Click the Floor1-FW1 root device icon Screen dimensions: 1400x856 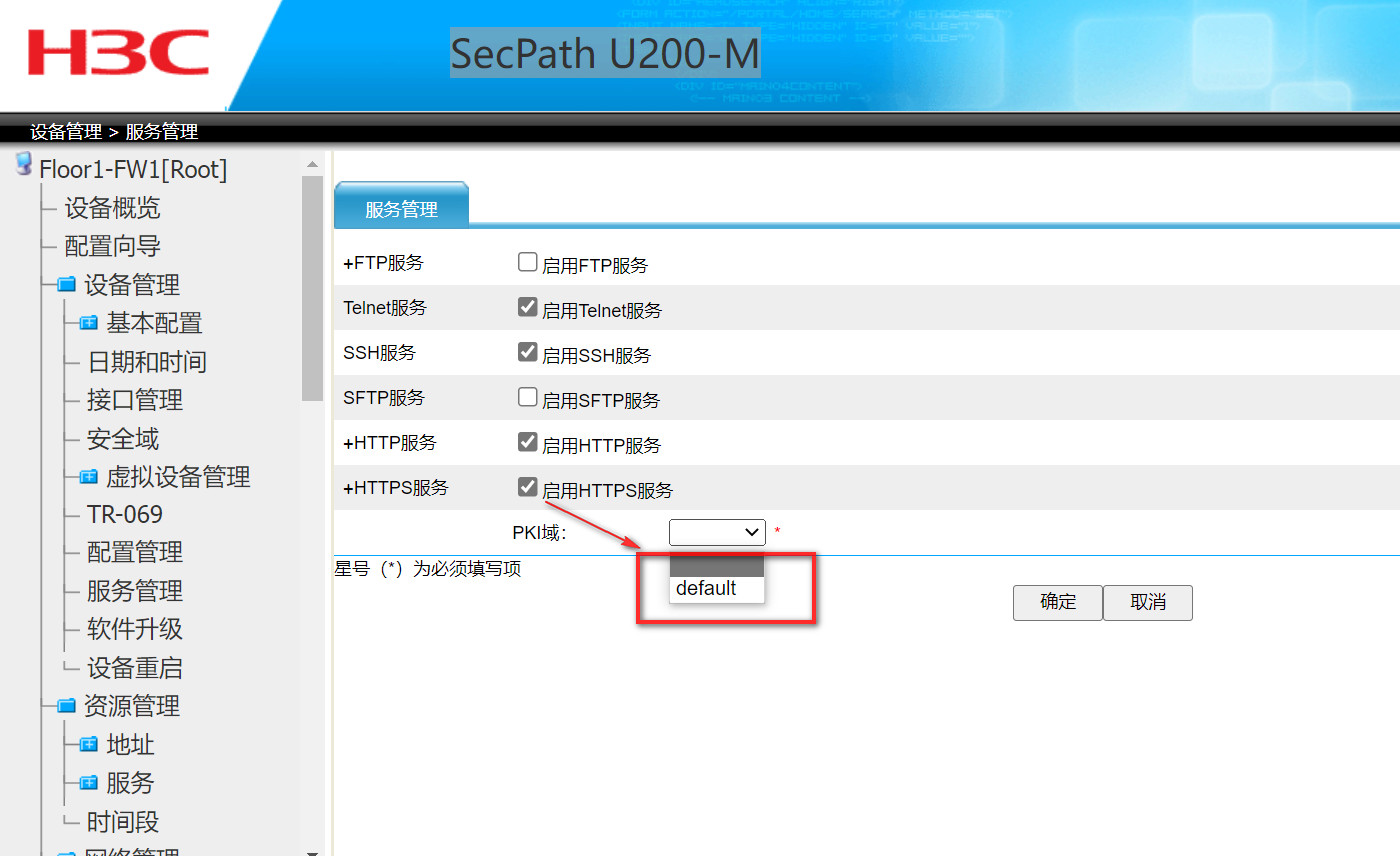pos(24,165)
